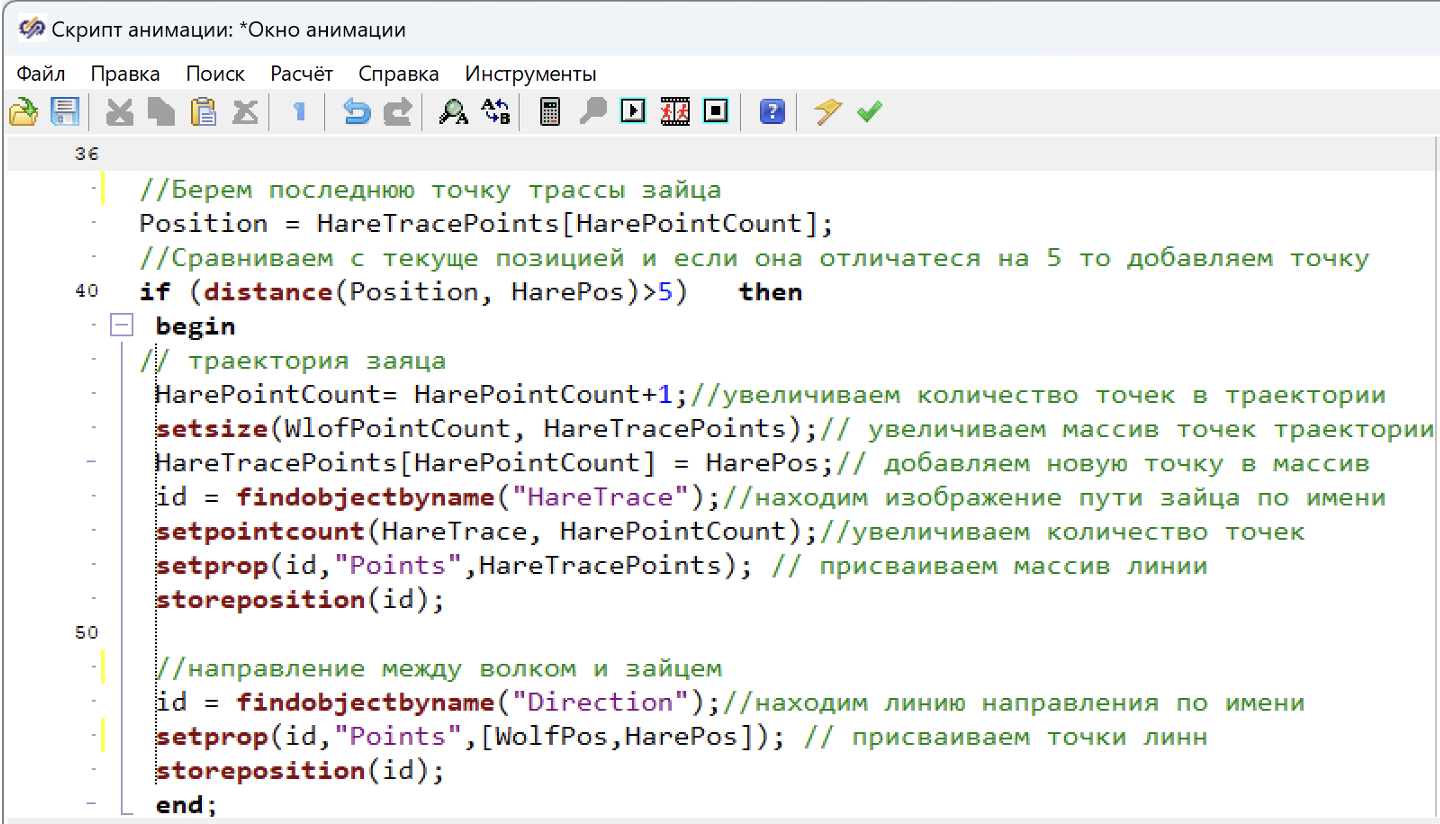1440x824 pixels.
Task: Click the "setpointcount" function call
Action: tap(260, 531)
